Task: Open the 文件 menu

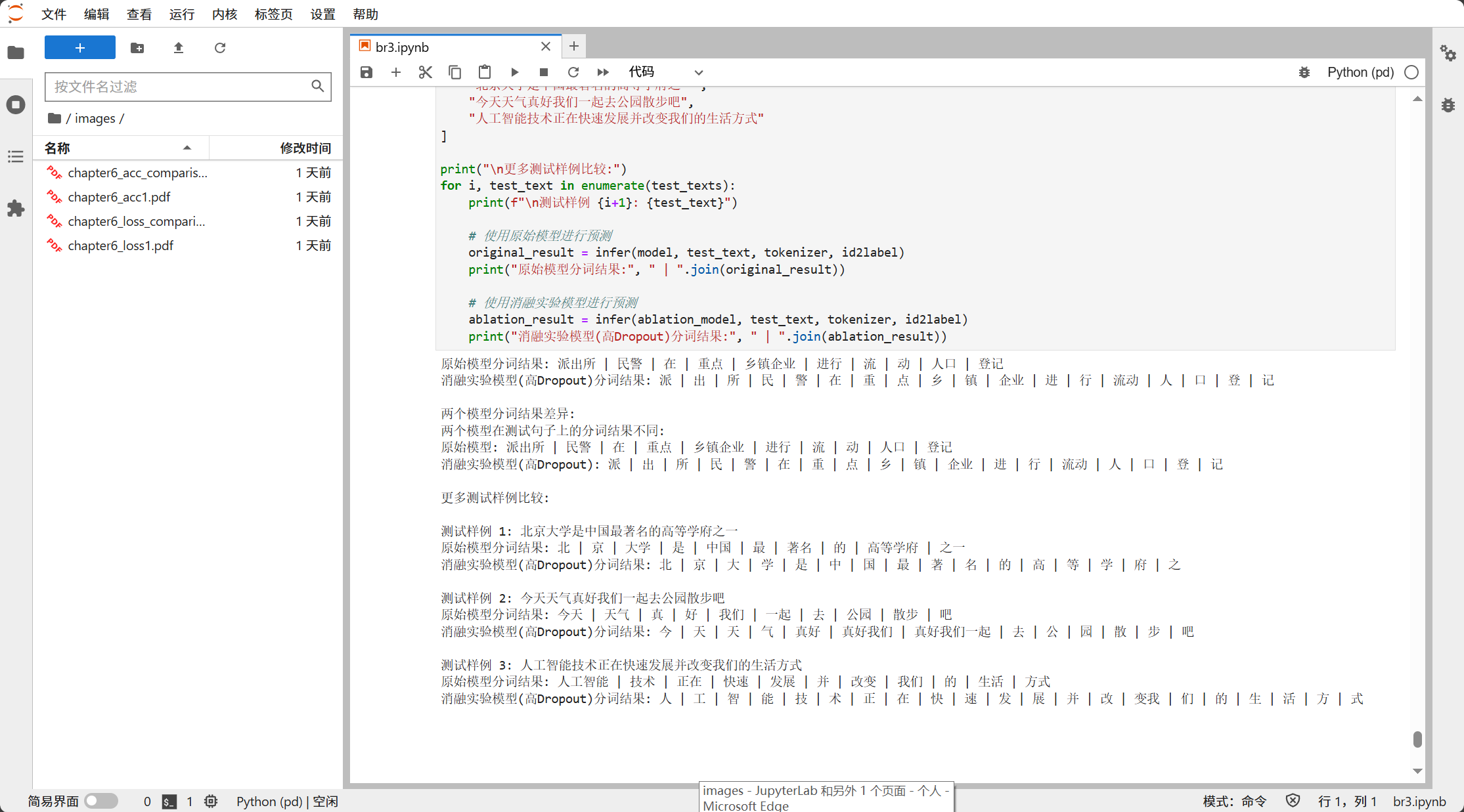Action: point(54,14)
